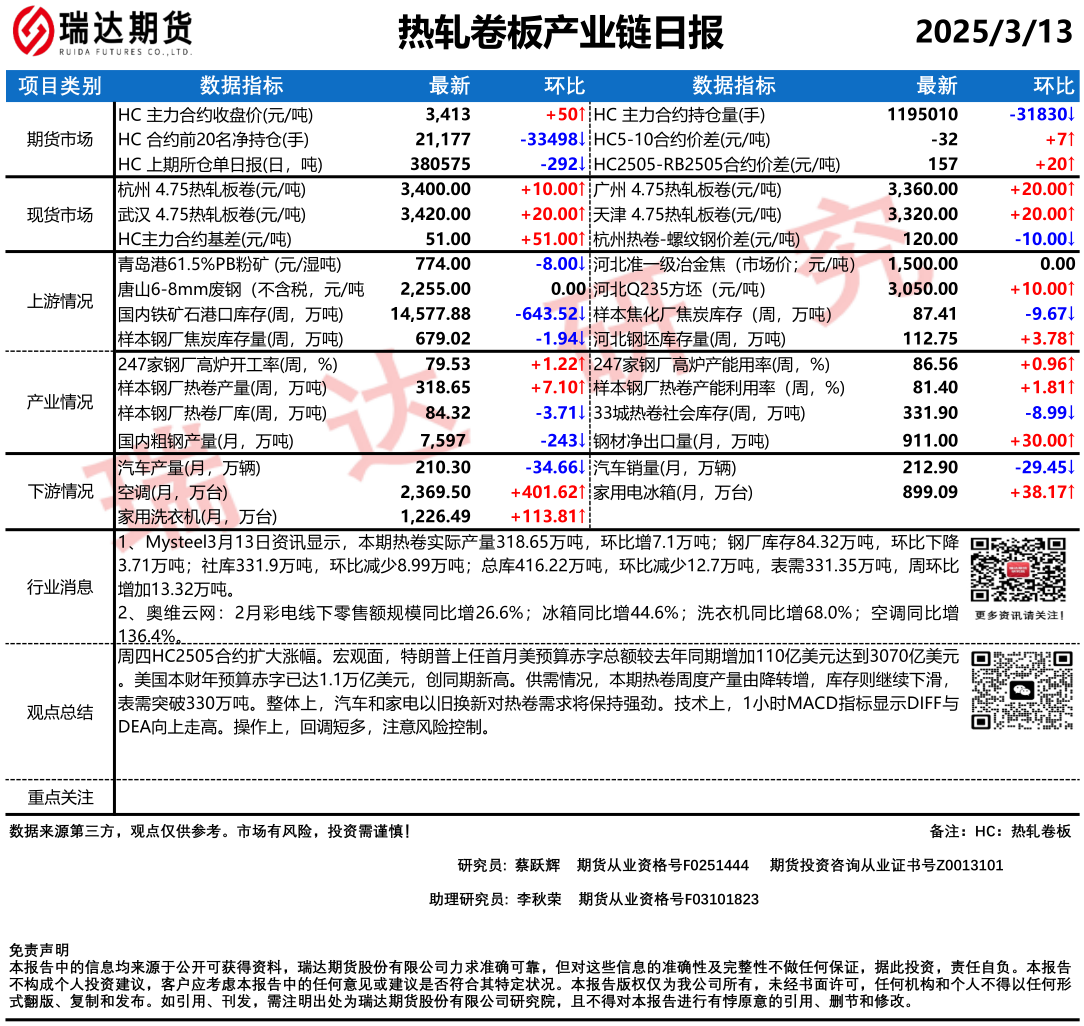Click the WeChat QR code beside 观点总结
This screenshot has height=1026, width=1084.
click(x=1022, y=689)
